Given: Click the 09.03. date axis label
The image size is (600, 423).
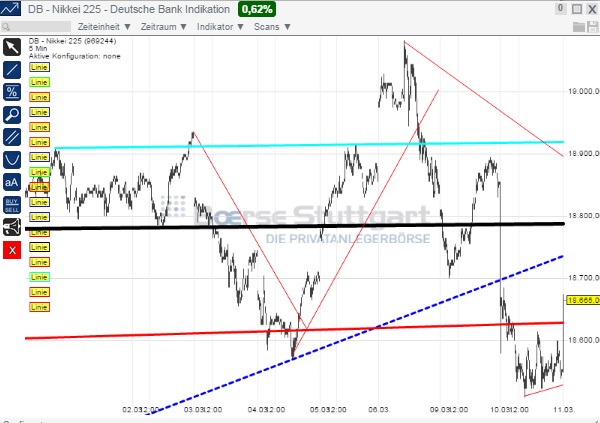Looking at the screenshot, I should pyautogui.click(x=440, y=410).
